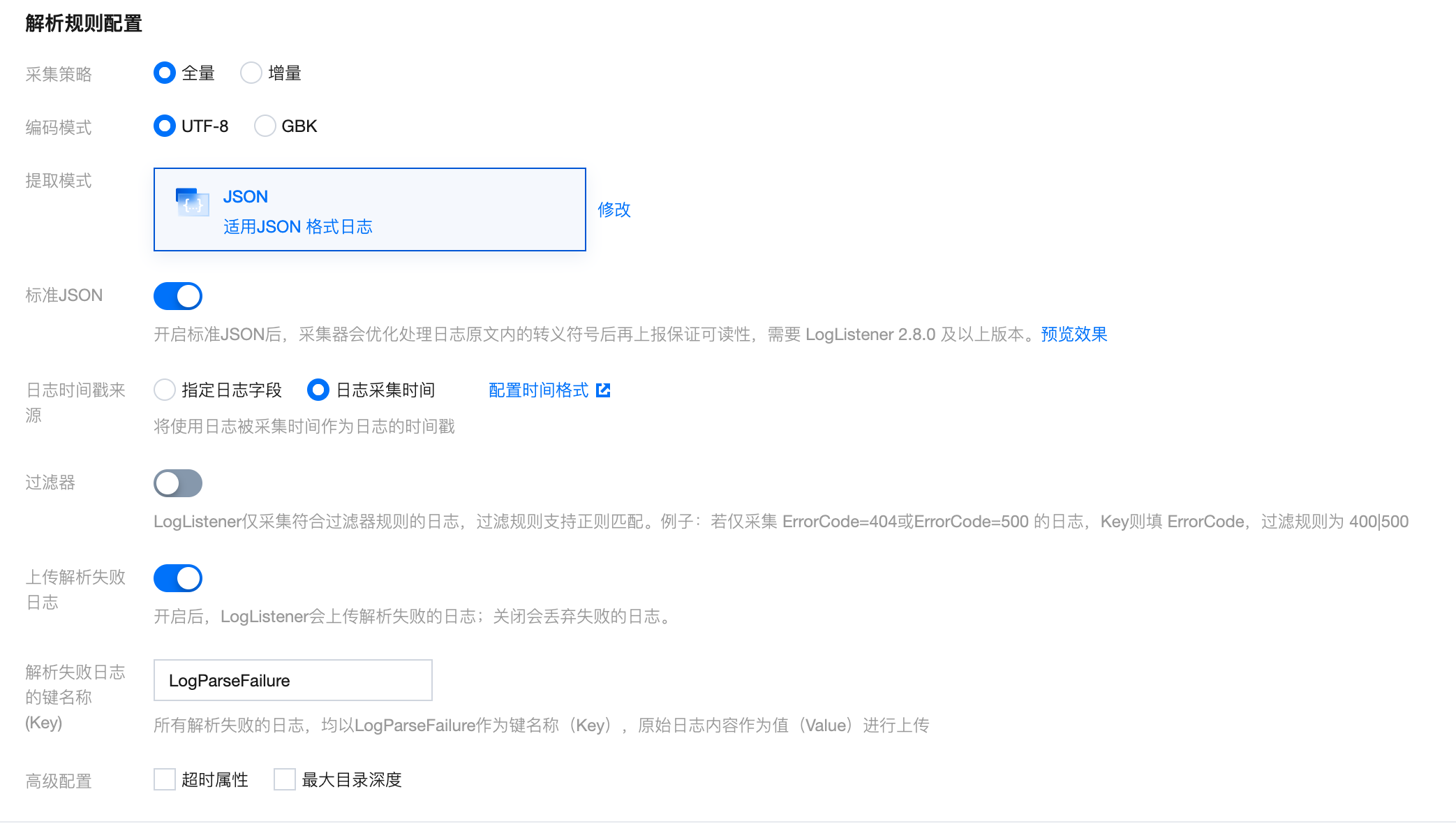Select 指定日志字段 as timestamp source

(x=165, y=390)
